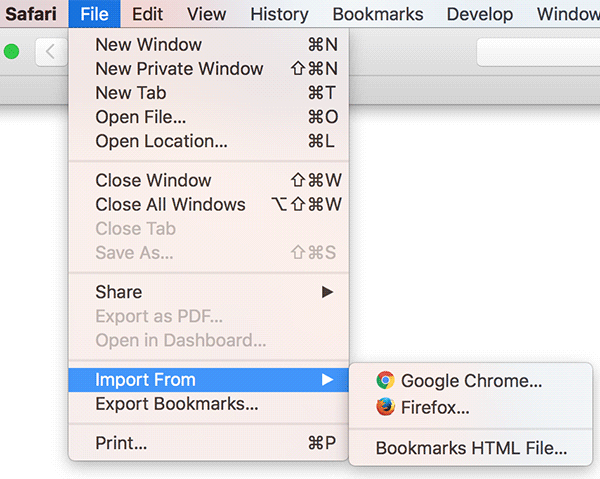Click the green window zoom button
This screenshot has width=600, height=479.
[12, 51]
